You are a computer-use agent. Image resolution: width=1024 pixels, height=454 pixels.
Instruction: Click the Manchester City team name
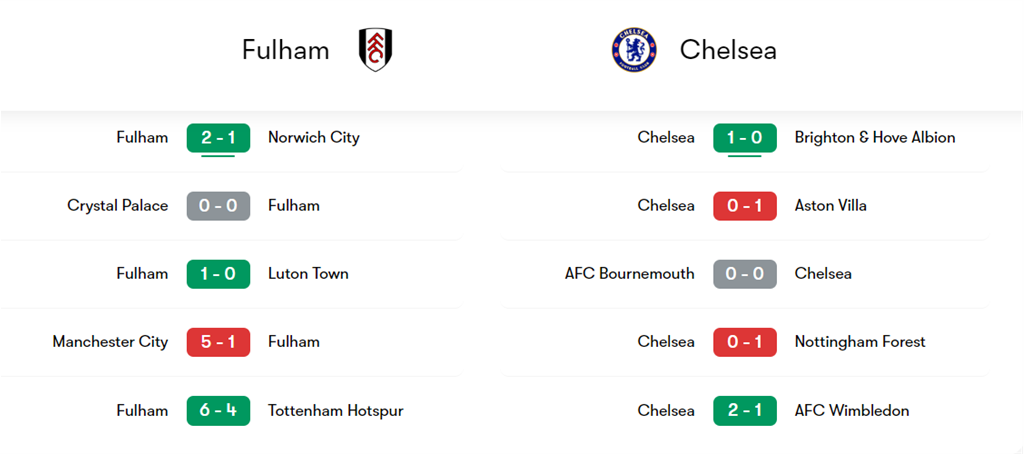[x=110, y=342]
